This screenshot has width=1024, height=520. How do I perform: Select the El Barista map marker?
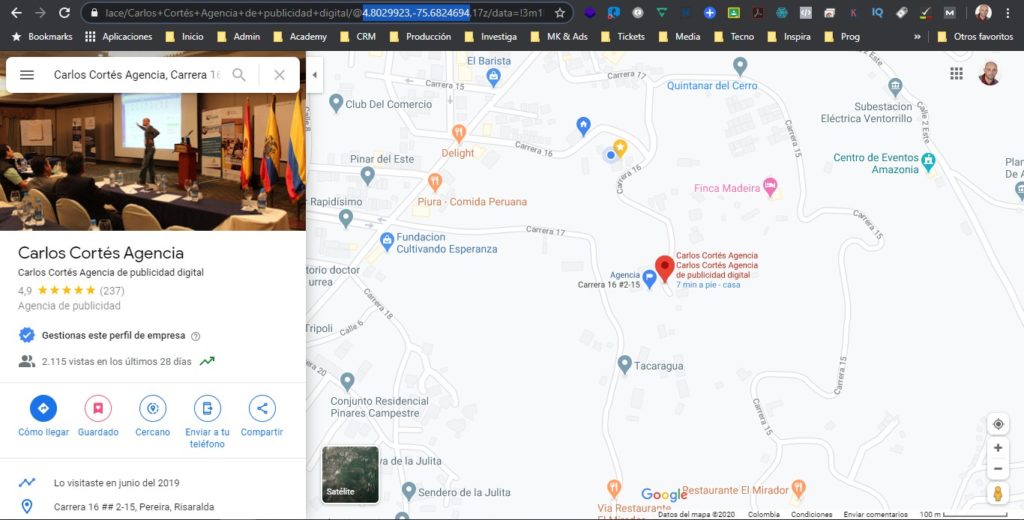[x=494, y=78]
